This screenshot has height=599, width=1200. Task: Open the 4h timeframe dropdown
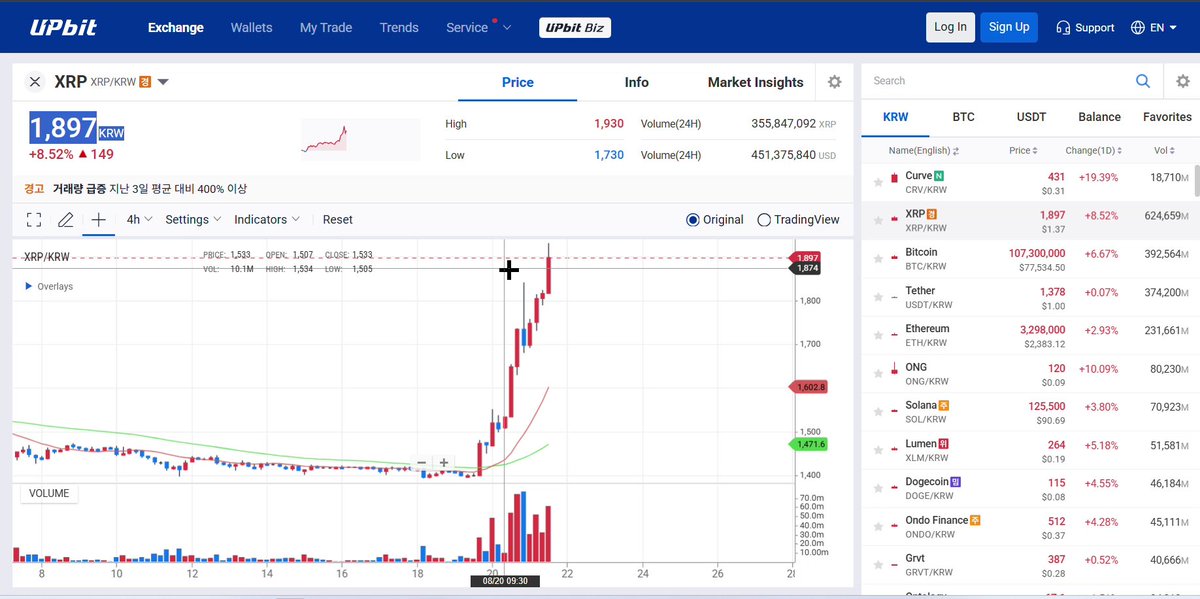coord(139,220)
